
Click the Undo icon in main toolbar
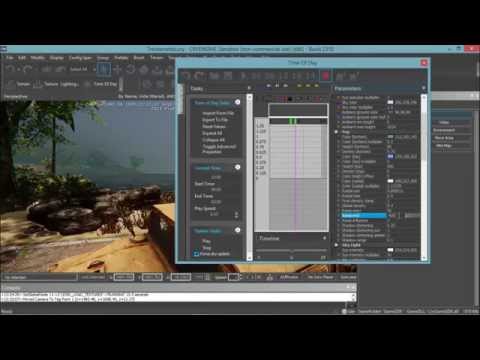(x=10, y=69)
